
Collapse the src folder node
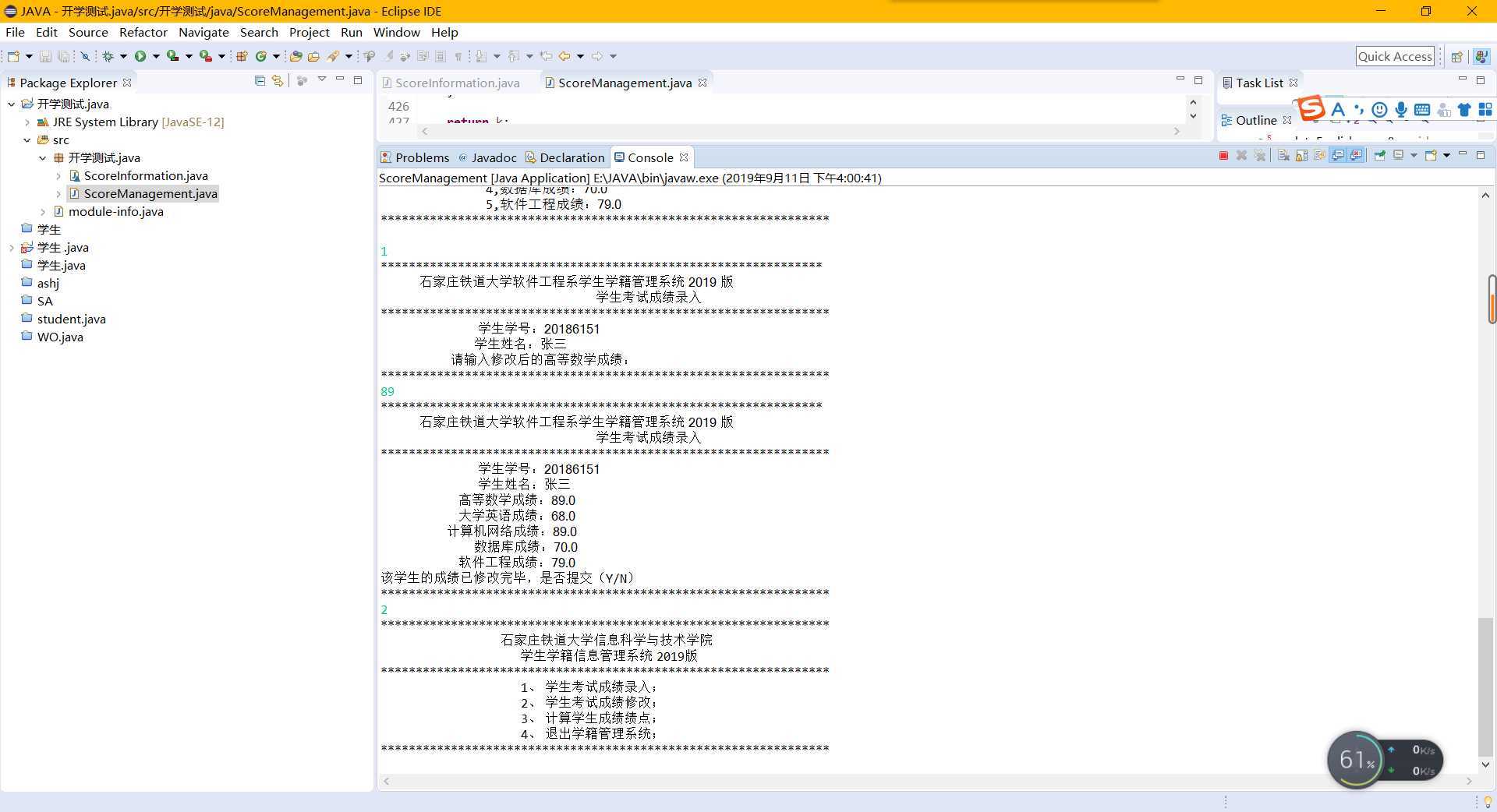27,139
